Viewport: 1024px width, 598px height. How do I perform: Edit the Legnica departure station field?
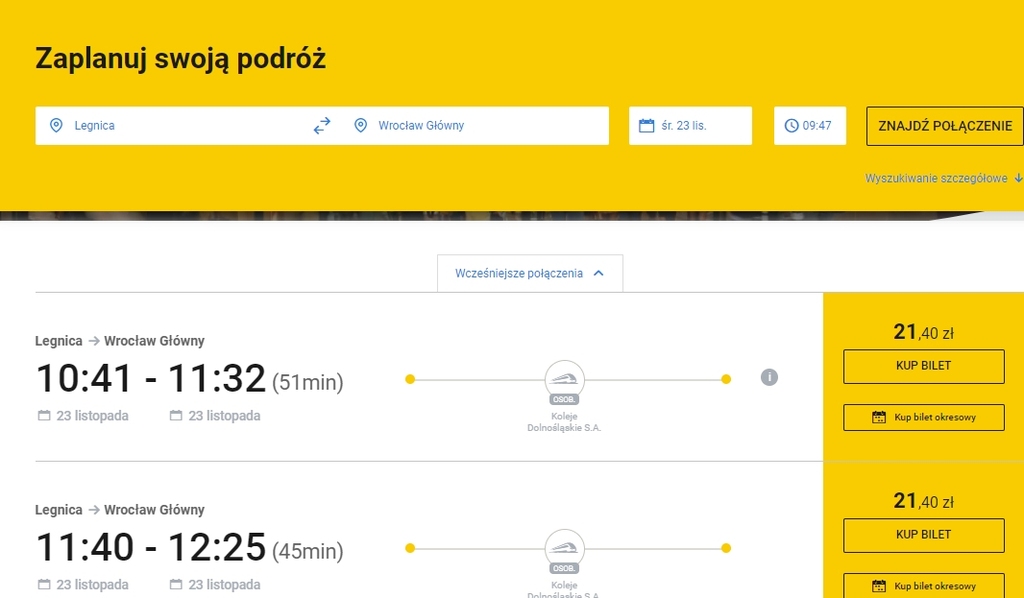coord(171,125)
